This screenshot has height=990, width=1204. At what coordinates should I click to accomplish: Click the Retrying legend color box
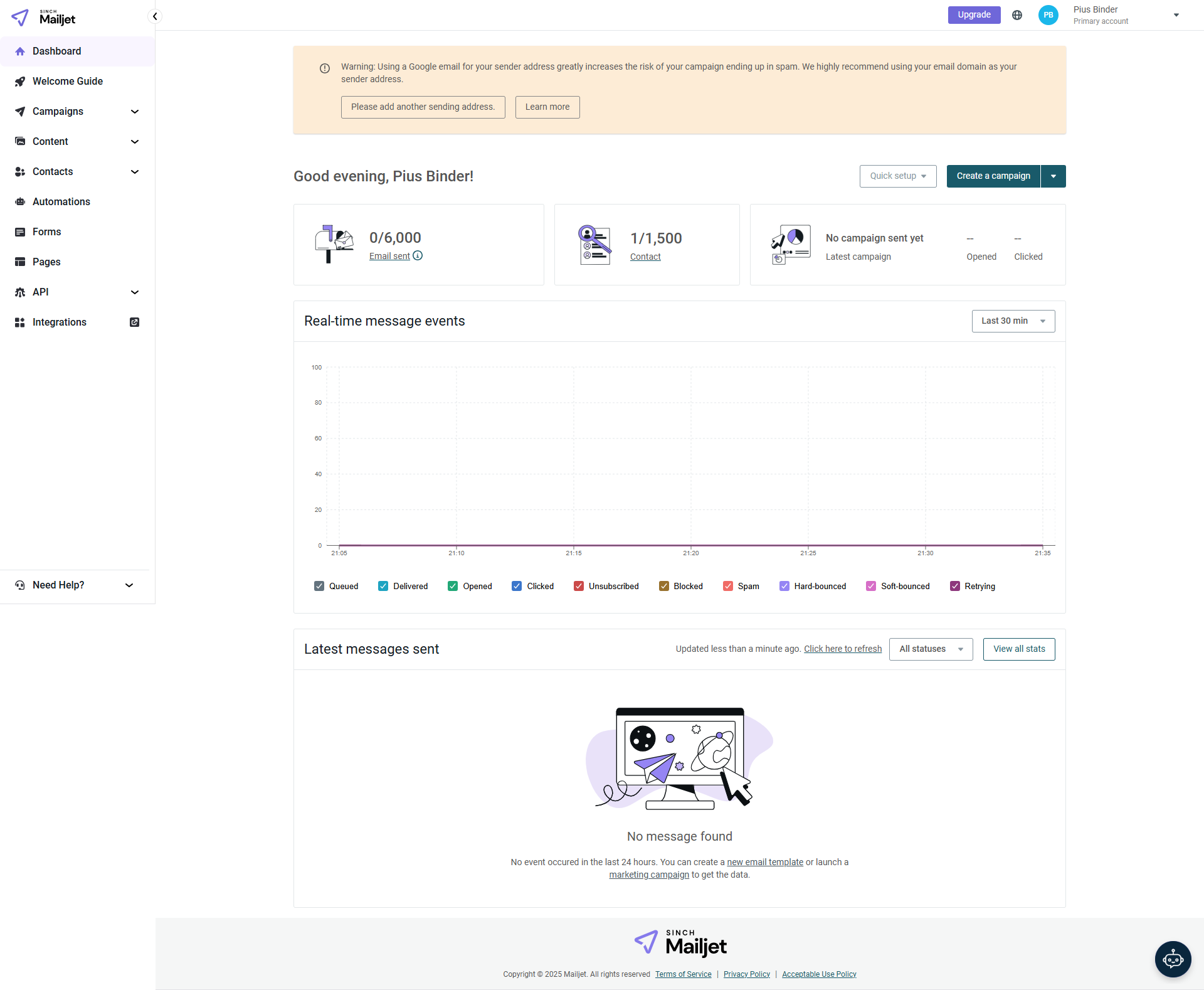955,586
